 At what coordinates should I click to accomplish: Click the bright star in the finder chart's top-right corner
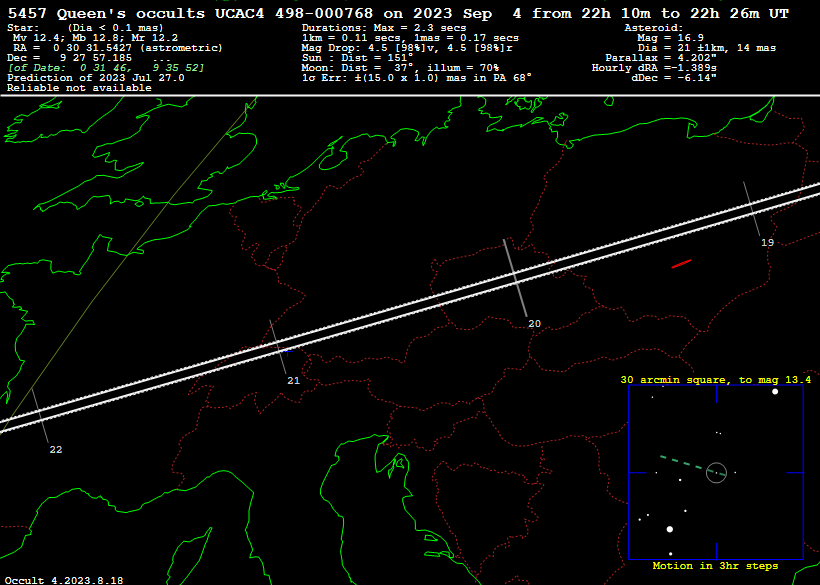(x=775, y=392)
